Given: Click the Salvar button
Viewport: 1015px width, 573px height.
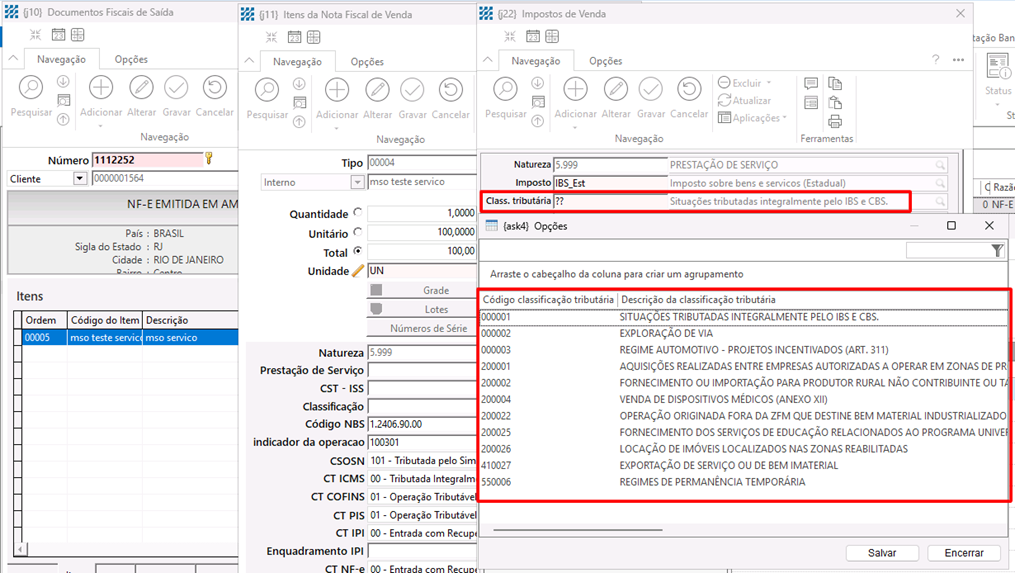Looking at the screenshot, I should pos(881,553).
